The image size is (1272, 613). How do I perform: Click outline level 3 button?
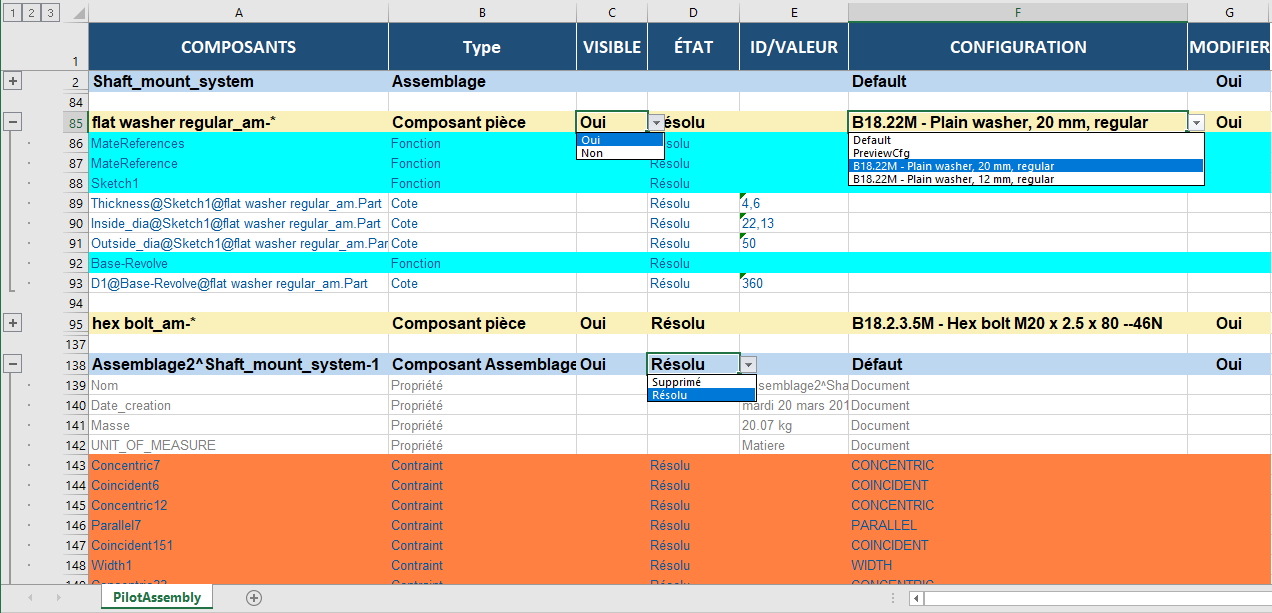[x=50, y=13]
